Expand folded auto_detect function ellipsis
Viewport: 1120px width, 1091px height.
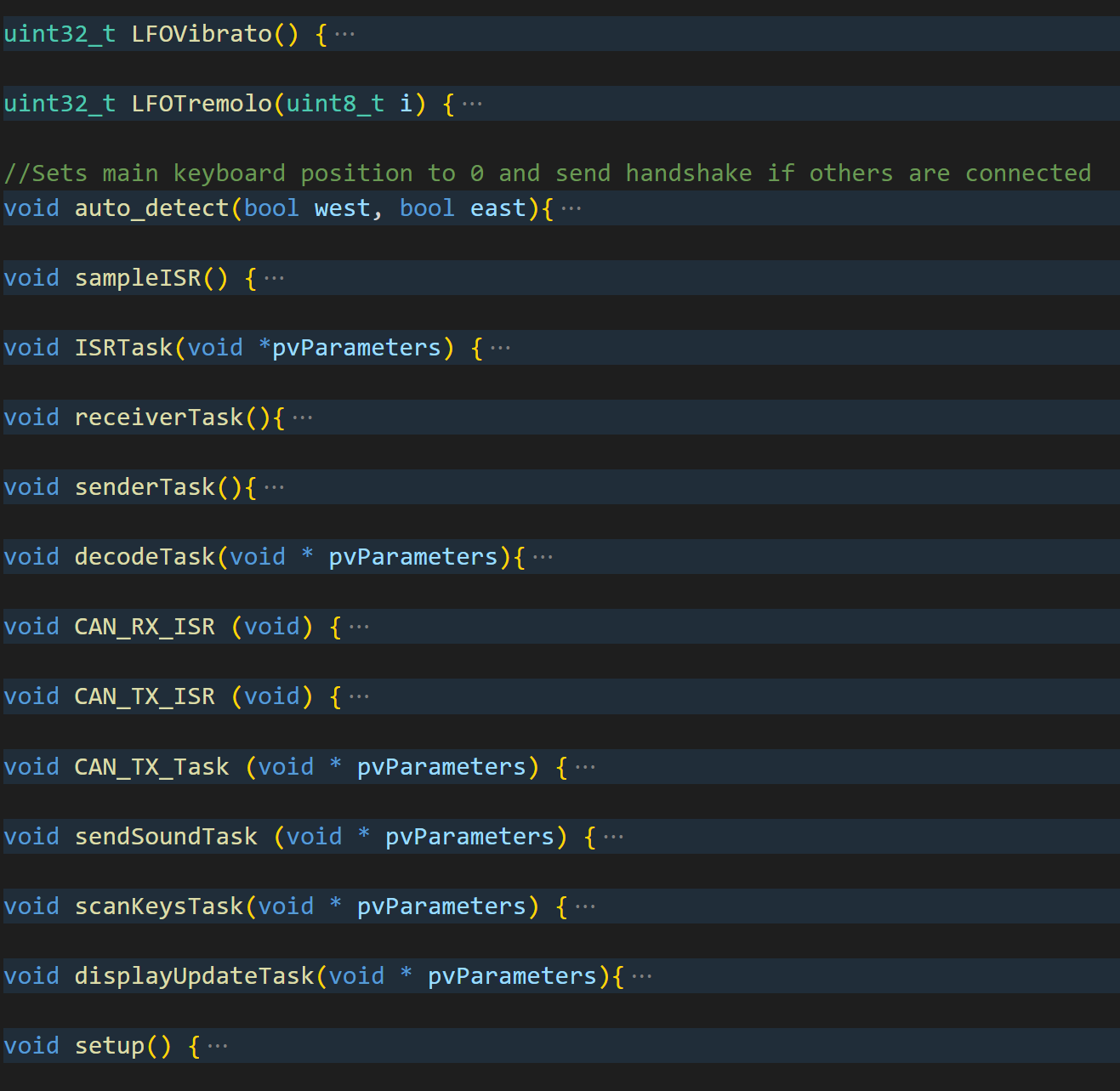571,209
